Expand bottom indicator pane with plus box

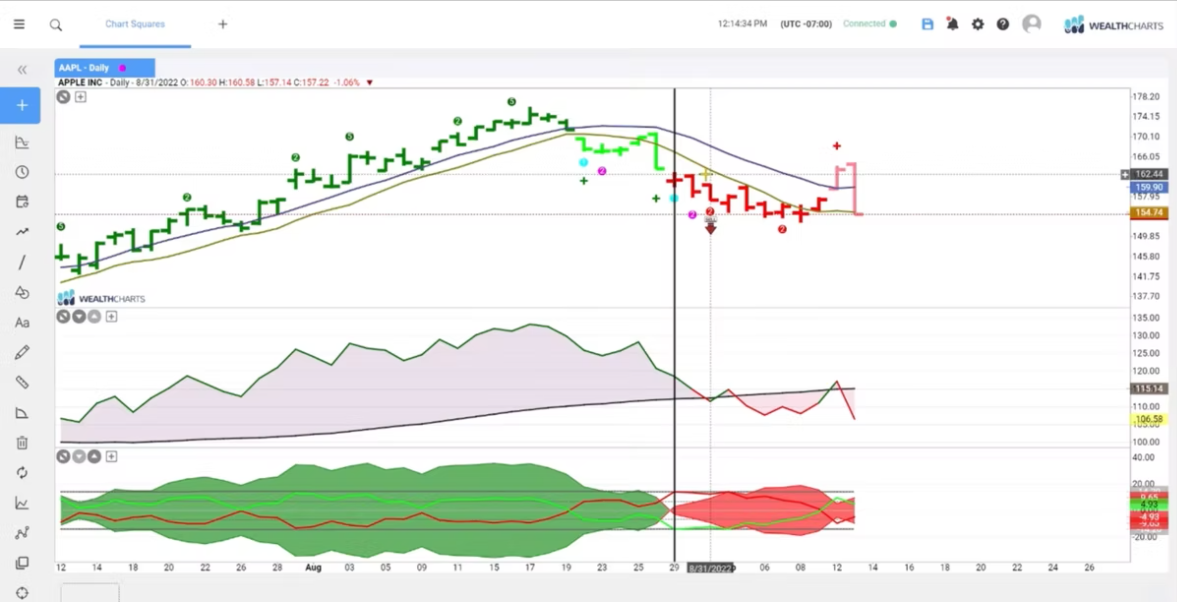click(x=111, y=456)
